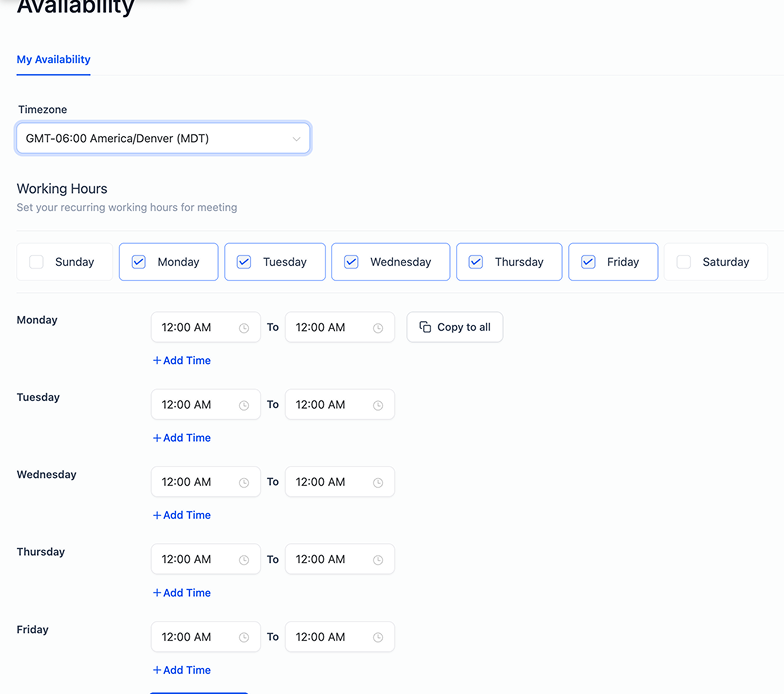Click Wednesday start time field

(x=206, y=482)
